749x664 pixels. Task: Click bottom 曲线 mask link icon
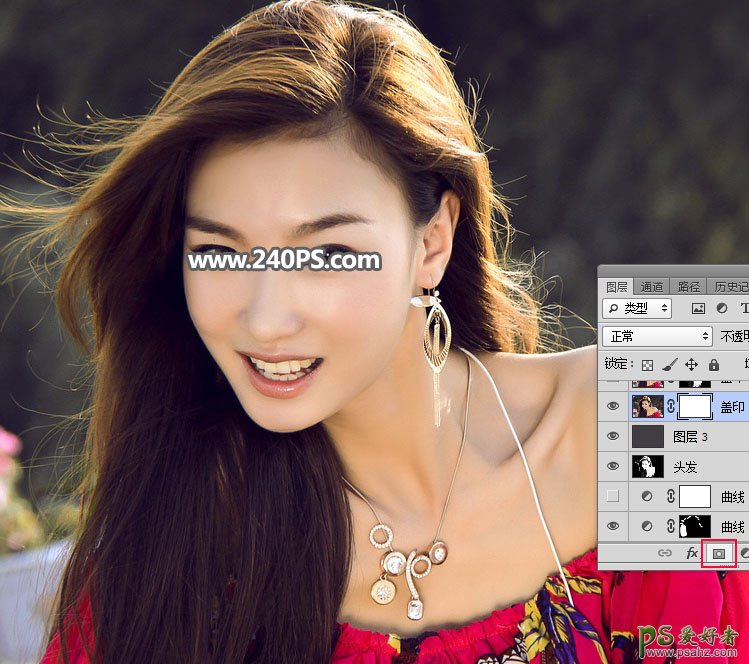point(671,526)
